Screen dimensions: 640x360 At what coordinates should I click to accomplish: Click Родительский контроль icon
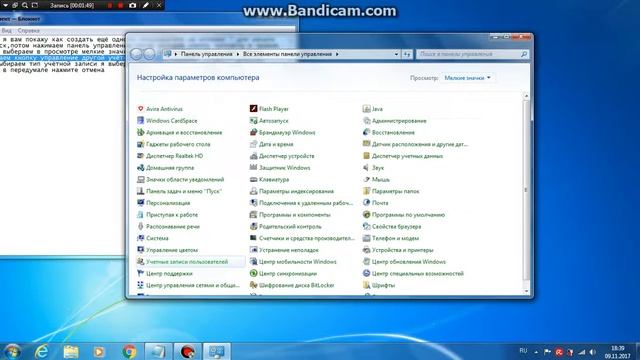pyautogui.click(x=253, y=227)
